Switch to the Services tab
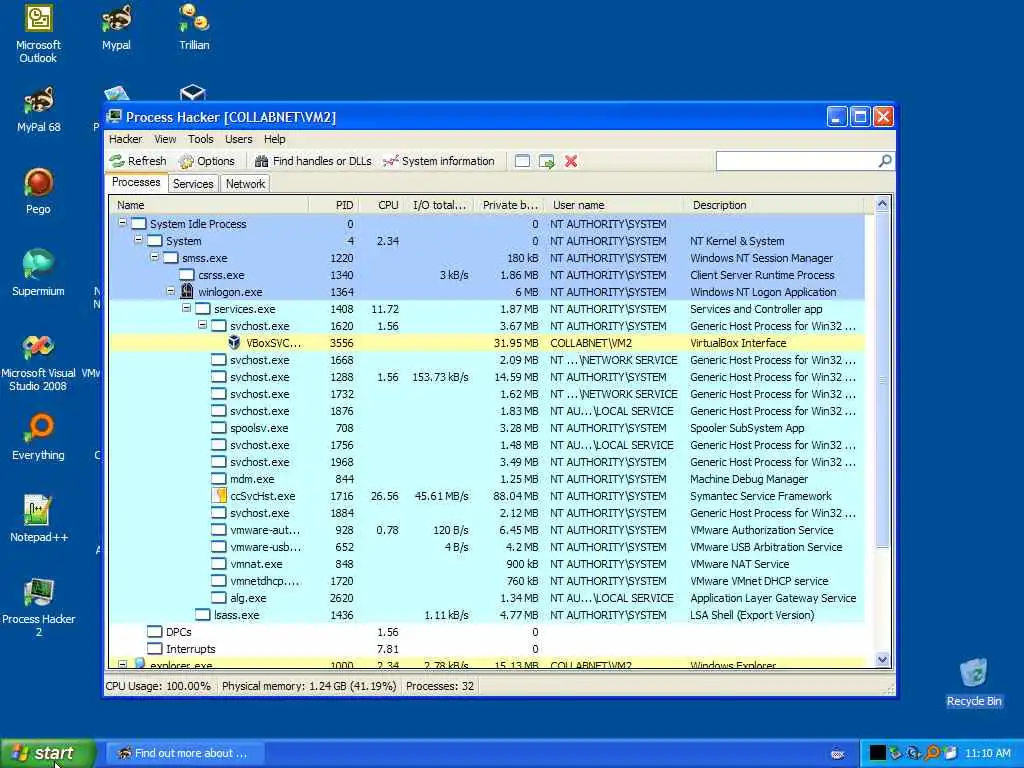The height and width of the screenshot is (768, 1024). pyautogui.click(x=193, y=184)
